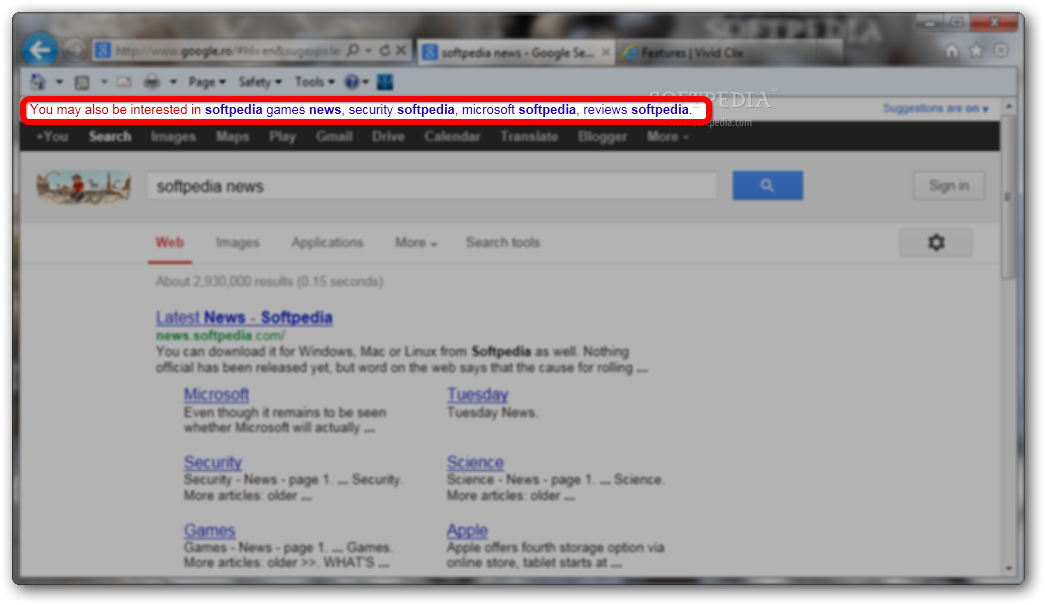Image resolution: width=1045 pixels, height=605 pixels.
Task: Open the More dropdown under the search box
Action: pyautogui.click(x=416, y=243)
